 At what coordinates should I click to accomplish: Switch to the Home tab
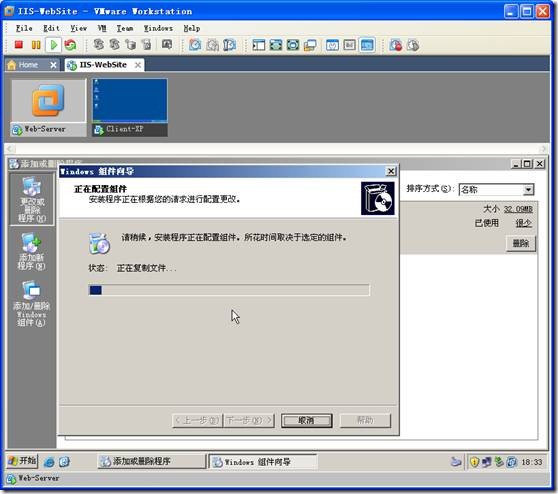click(28, 65)
